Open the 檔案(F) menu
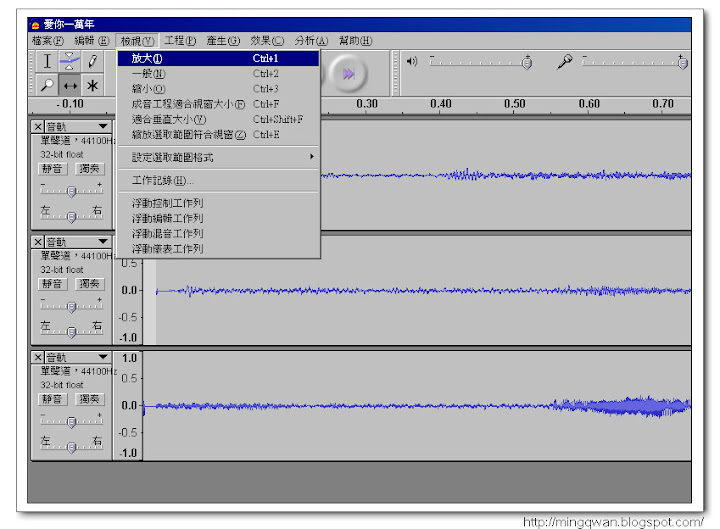The height and width of the screenshot is (529, 720). tap(48, 41)
